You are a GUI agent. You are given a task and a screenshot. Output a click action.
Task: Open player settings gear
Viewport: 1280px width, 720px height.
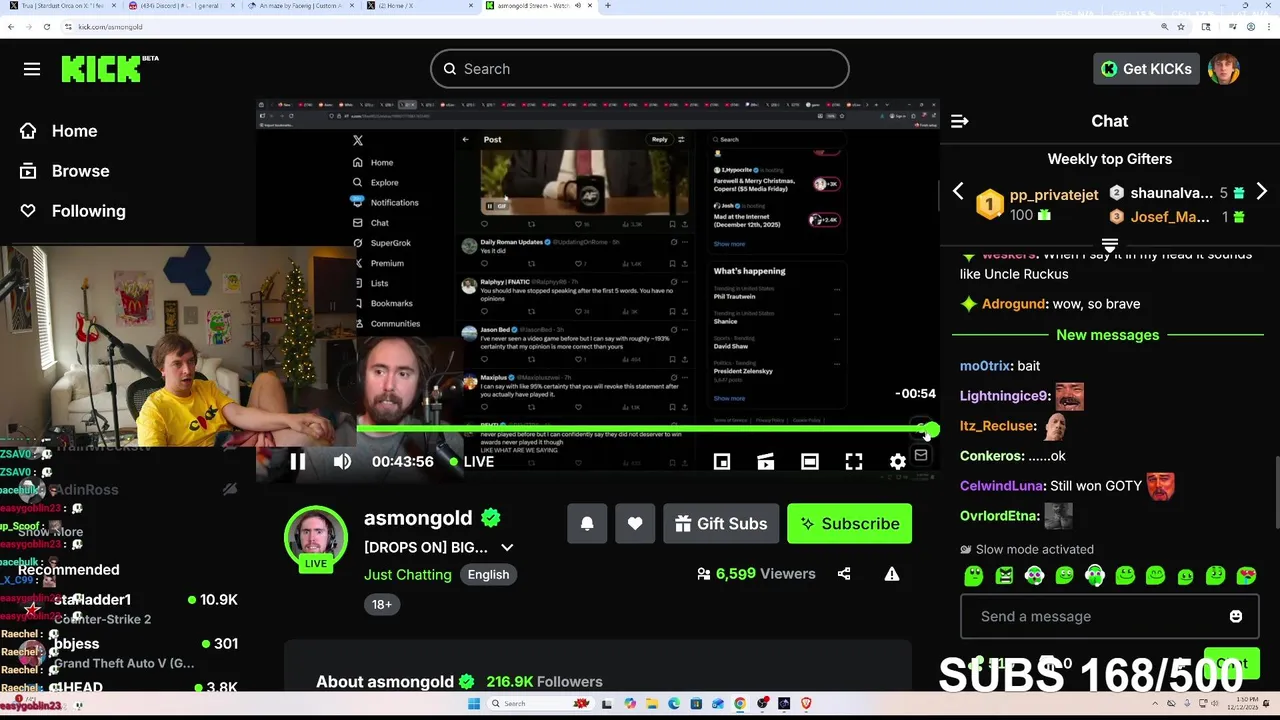(898, 461)
